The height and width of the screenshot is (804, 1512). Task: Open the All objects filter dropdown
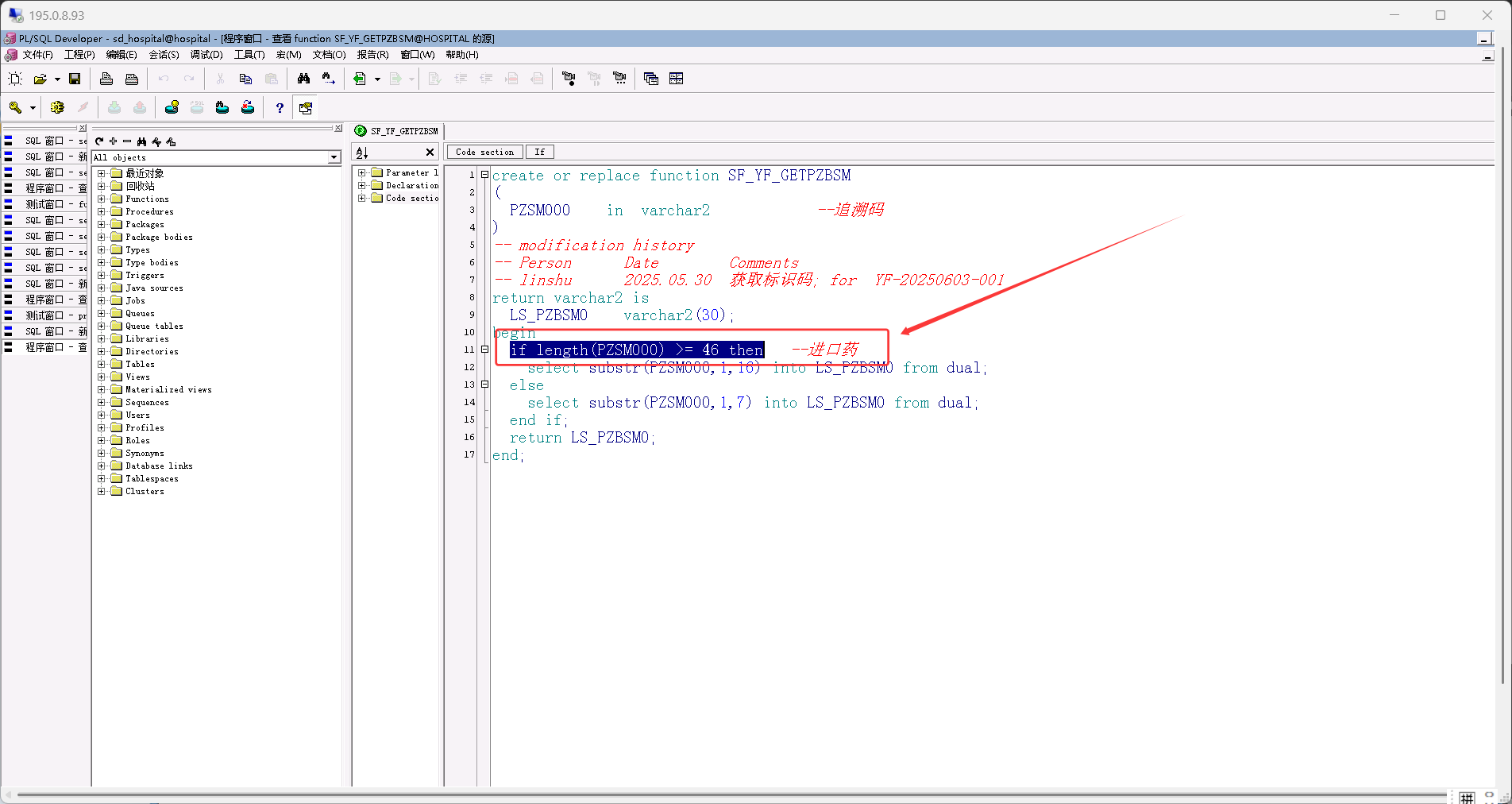(334, 157)
